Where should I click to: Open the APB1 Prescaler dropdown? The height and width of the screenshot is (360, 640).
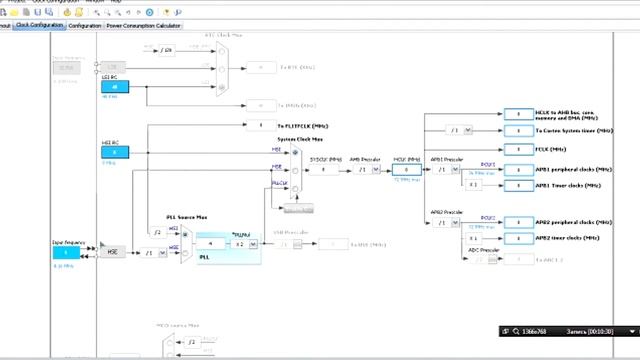456,169
